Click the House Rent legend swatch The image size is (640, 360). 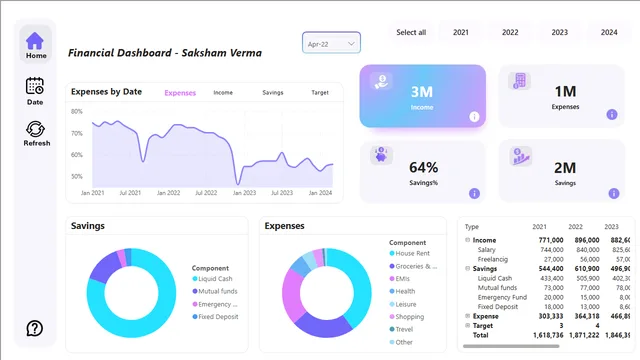point(392,253)
